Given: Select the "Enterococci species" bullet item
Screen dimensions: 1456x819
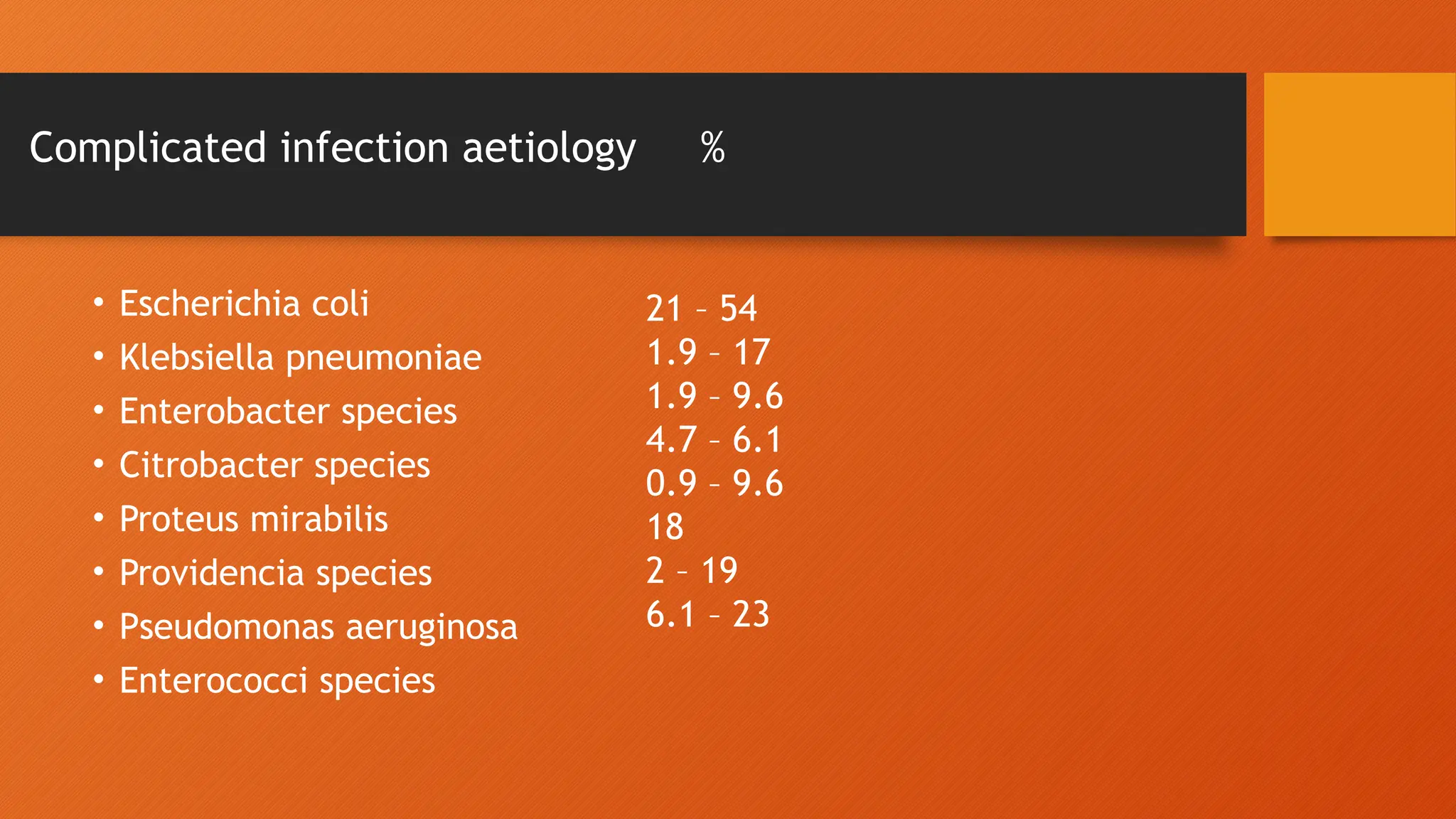Looking at the screenshot, I should [x=277, y=680].
